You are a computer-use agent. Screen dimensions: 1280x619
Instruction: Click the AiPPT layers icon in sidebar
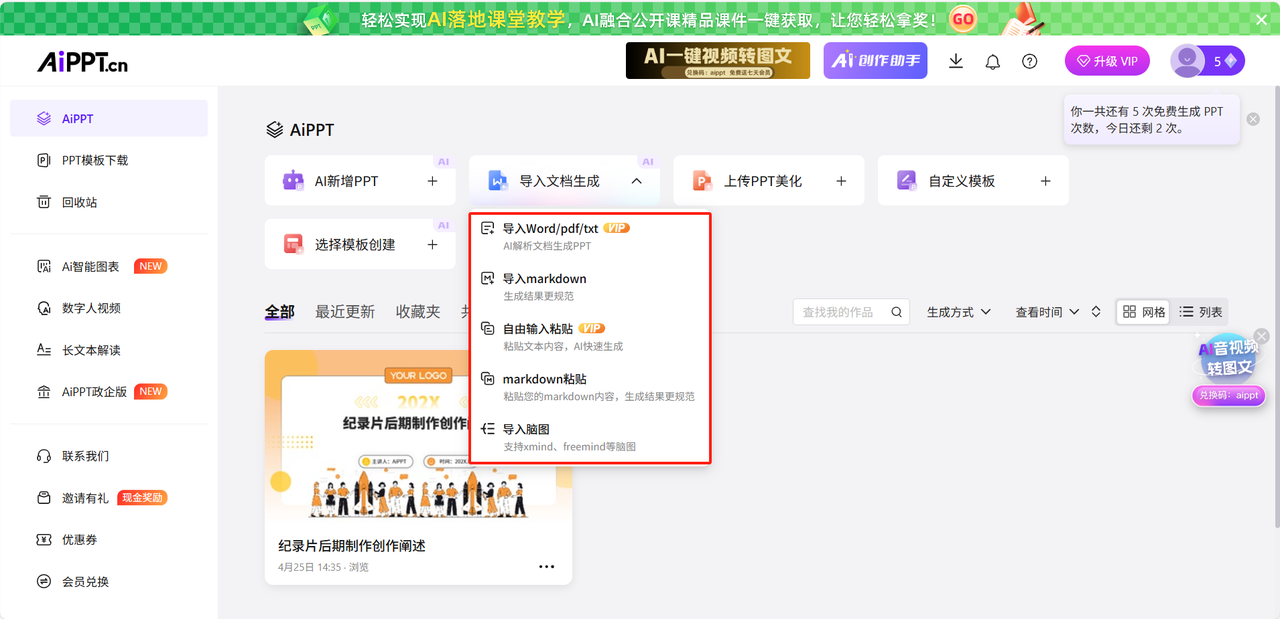click(x=43, y=118)
